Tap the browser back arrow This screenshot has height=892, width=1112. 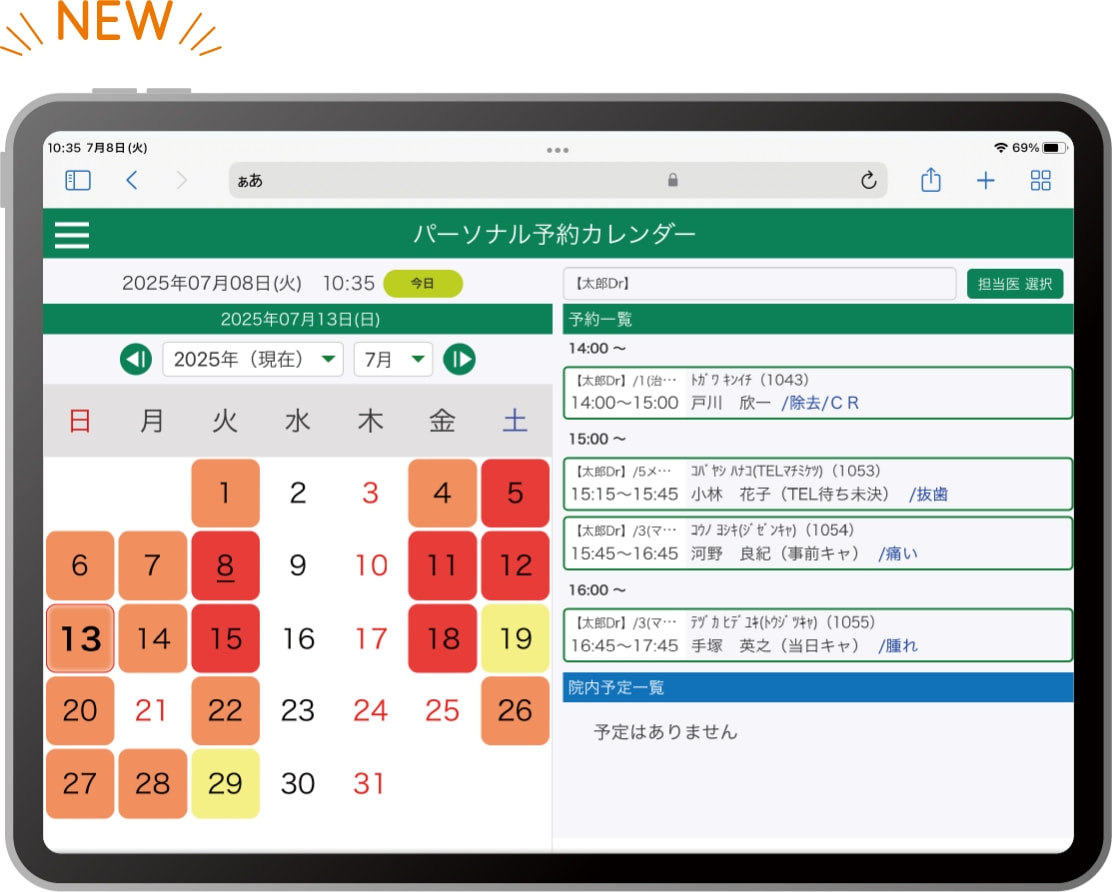[x=132, y=180]
